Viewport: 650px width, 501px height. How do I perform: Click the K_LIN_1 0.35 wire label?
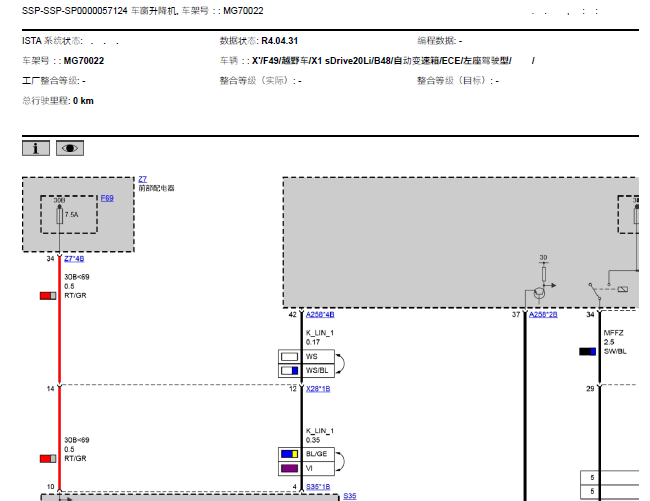320,436
